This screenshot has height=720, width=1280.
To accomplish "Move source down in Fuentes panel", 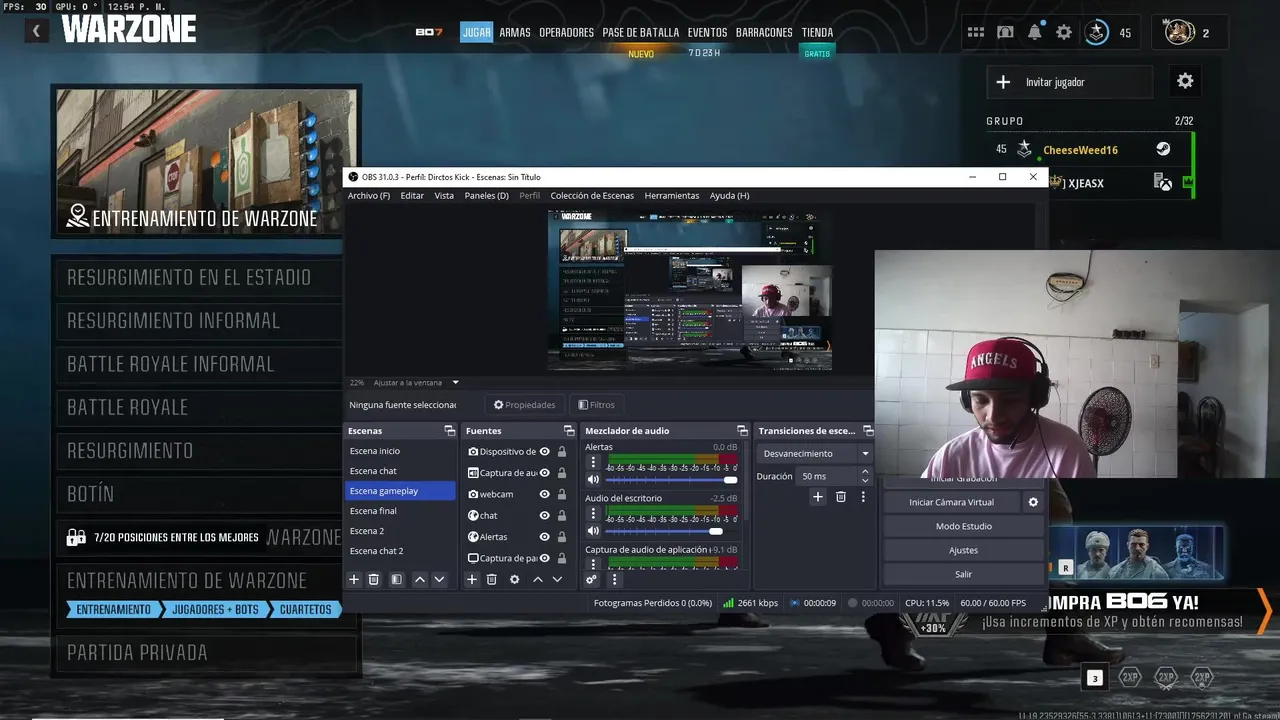I will (557, 579).
